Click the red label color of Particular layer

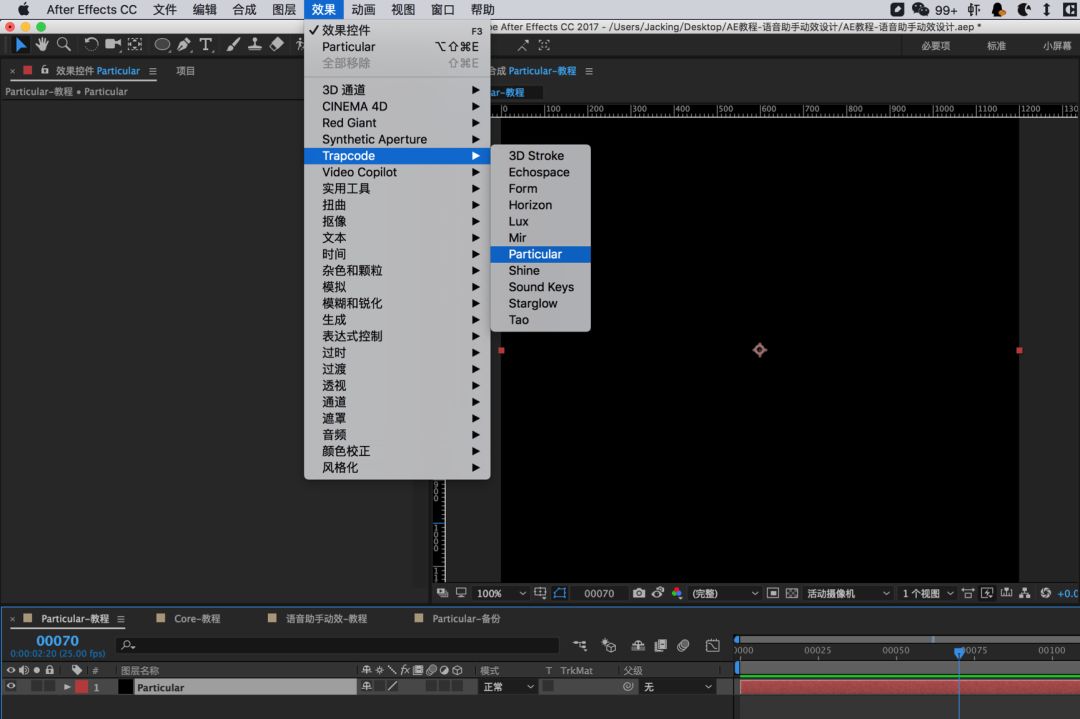pos(82,687)
